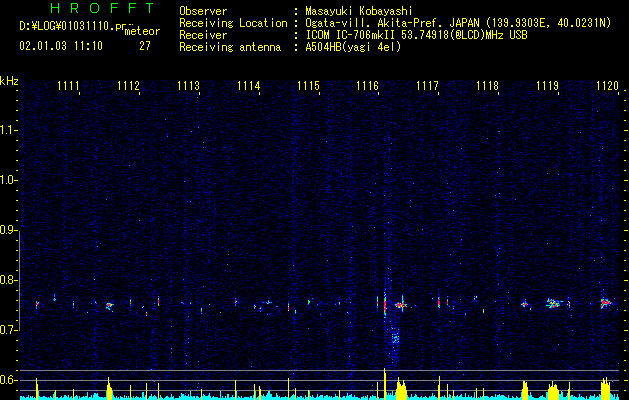Click the 1.0 frequency axis label
The image size is (629, 400).
tap(8, 180)
